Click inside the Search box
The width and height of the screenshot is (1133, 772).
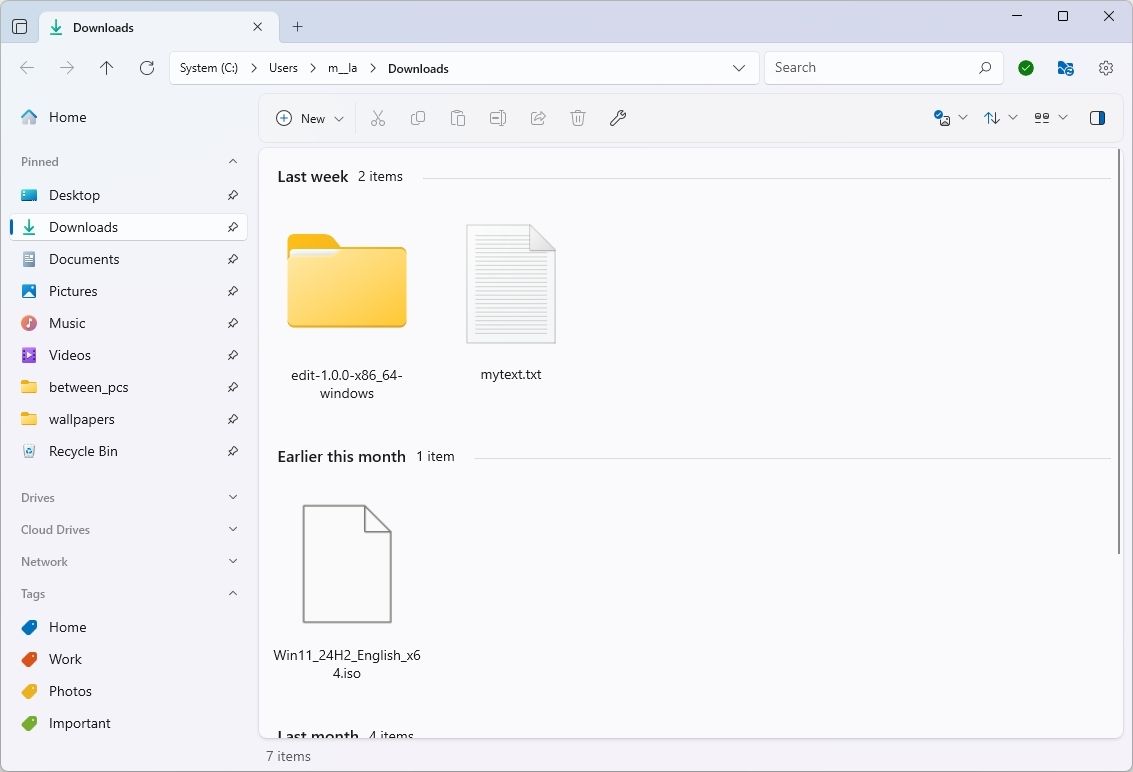coord(870,67)
